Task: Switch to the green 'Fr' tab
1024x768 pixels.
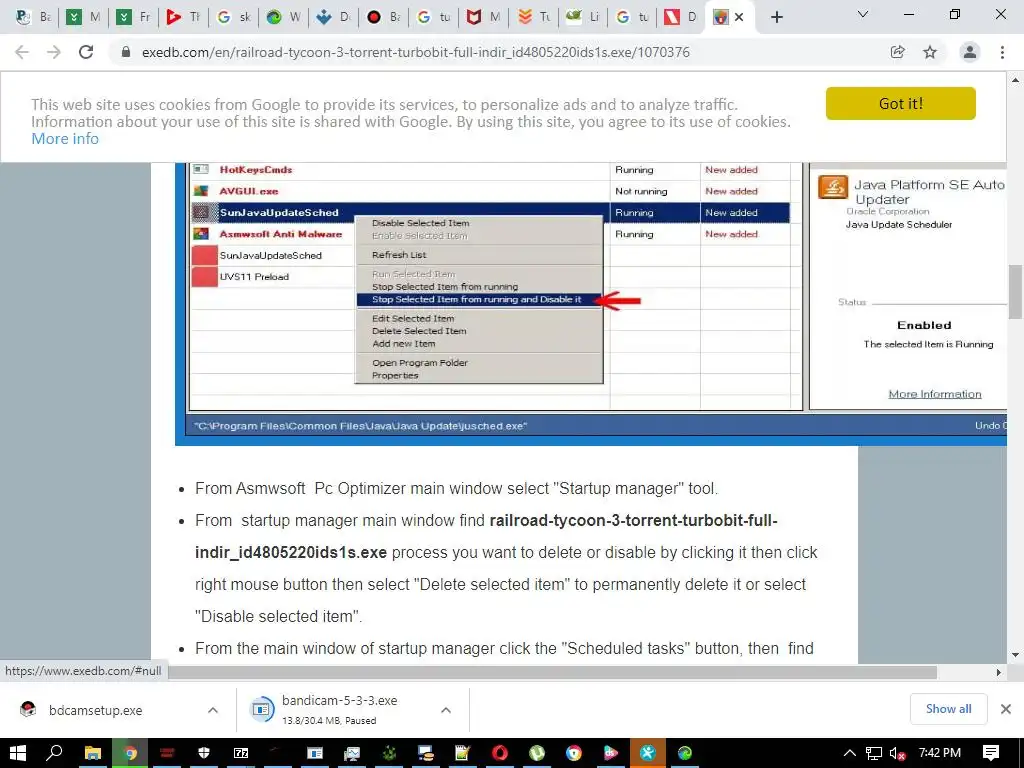Action: [133, 17]
